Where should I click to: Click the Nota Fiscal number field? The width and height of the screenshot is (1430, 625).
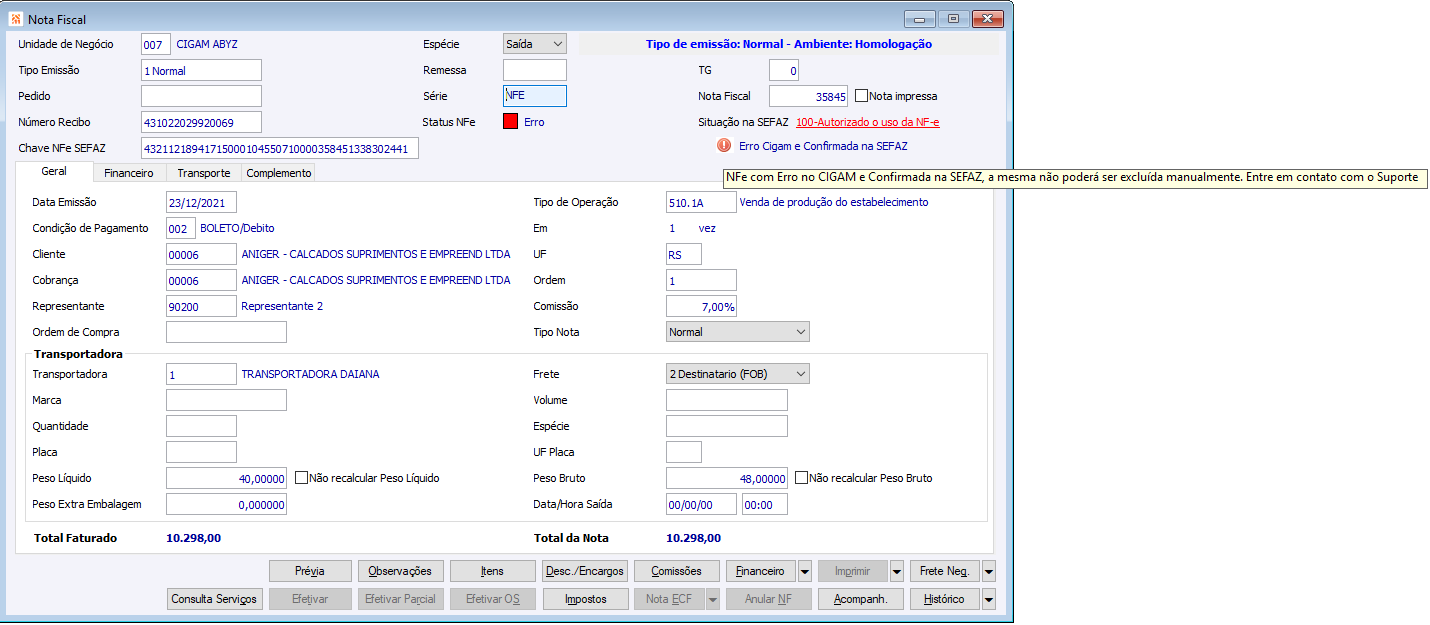(x=808, y=96)
